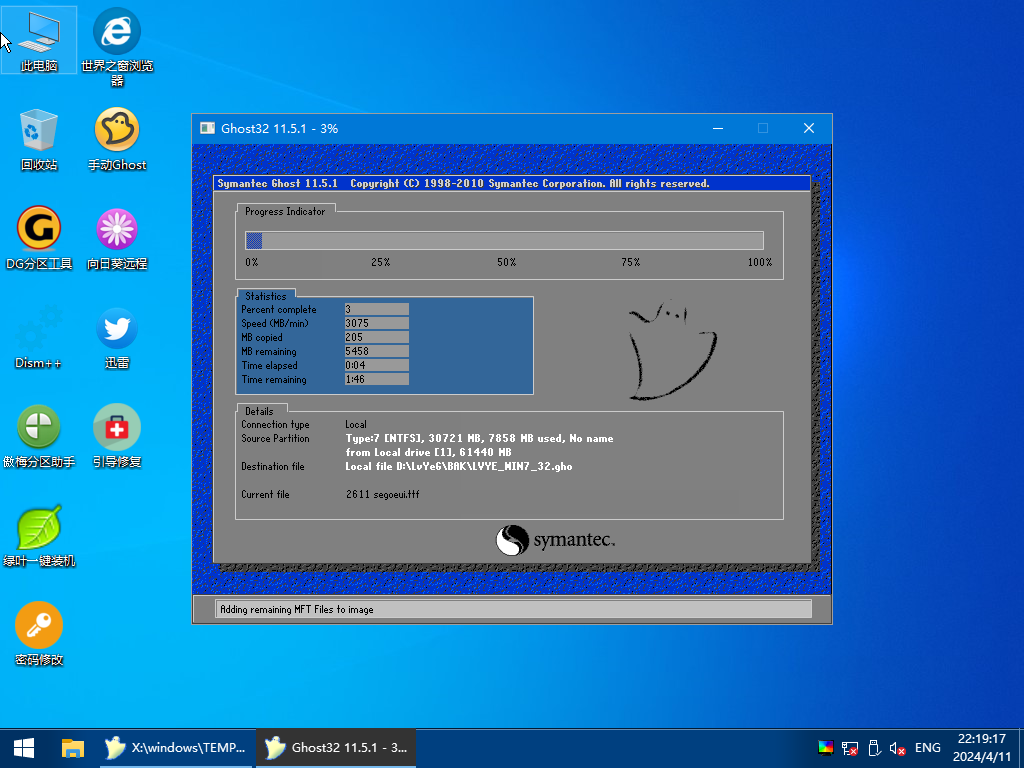
Task: Click the Ghost32 title bar window icon
Action: point(208,128)
